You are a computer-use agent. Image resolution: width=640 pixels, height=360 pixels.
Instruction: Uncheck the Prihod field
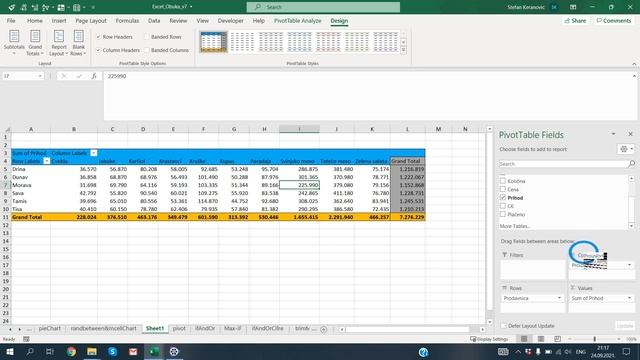pos(503,198)
